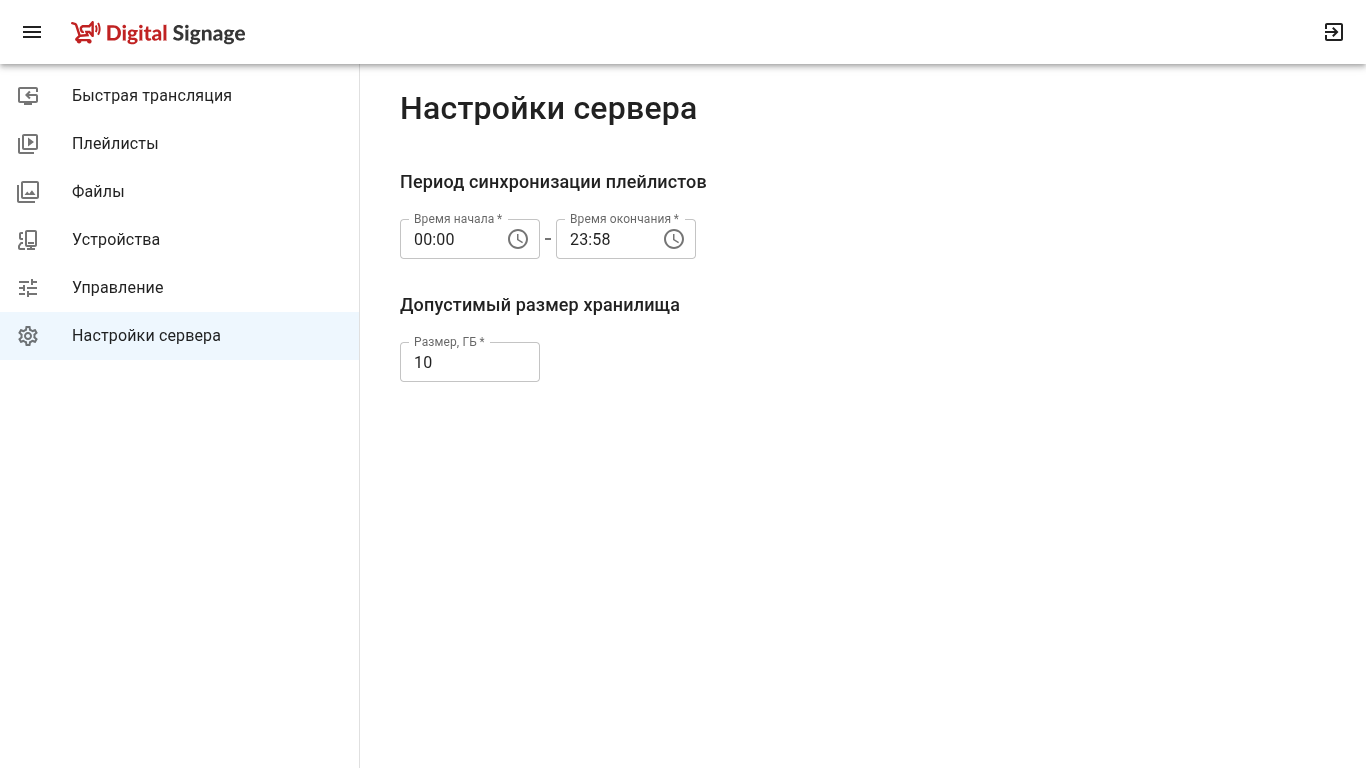Go to Плейлисты via its label

pos(115,144)
